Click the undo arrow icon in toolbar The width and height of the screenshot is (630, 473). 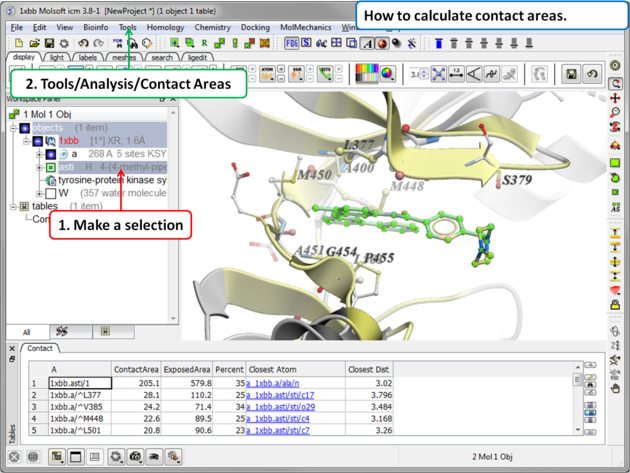[82, 44]
